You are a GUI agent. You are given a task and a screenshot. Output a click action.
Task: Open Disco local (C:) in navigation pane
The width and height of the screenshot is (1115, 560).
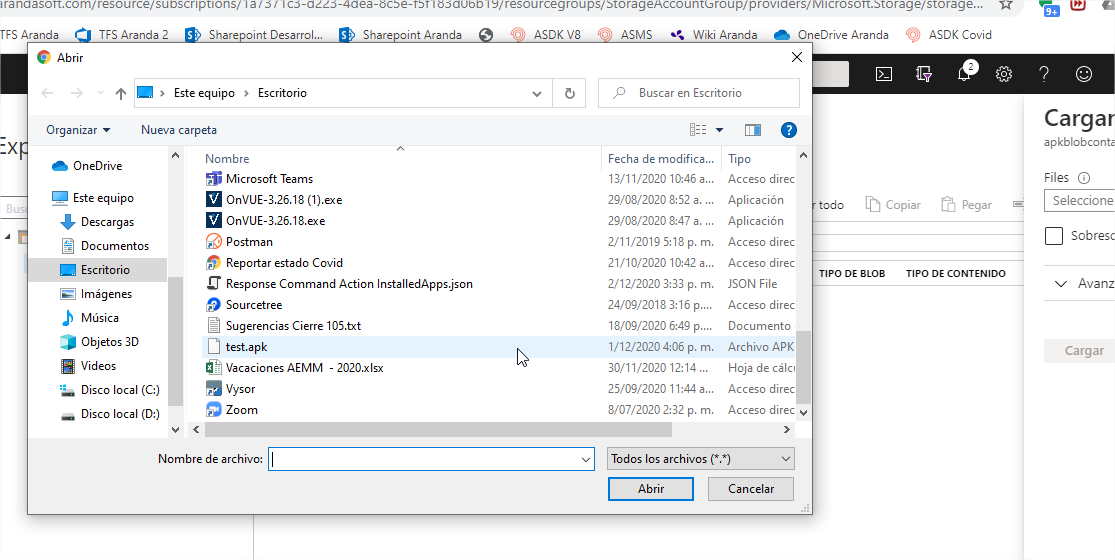(x=110, y=389)
